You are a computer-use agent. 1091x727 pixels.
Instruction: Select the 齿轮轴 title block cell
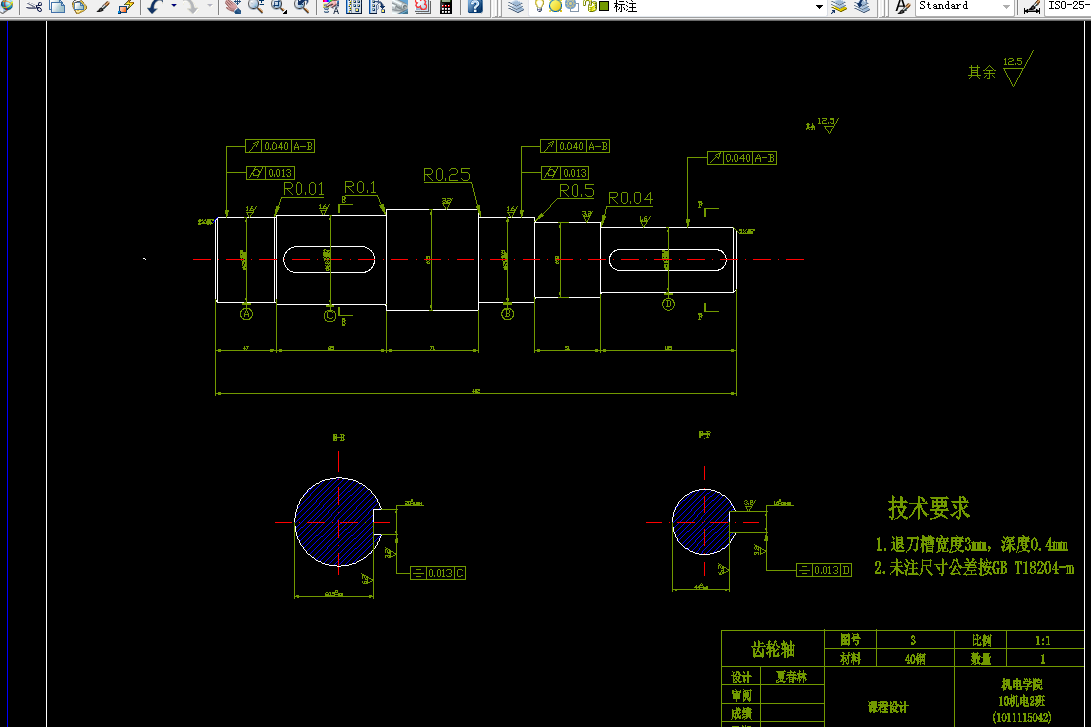(773, 649)
